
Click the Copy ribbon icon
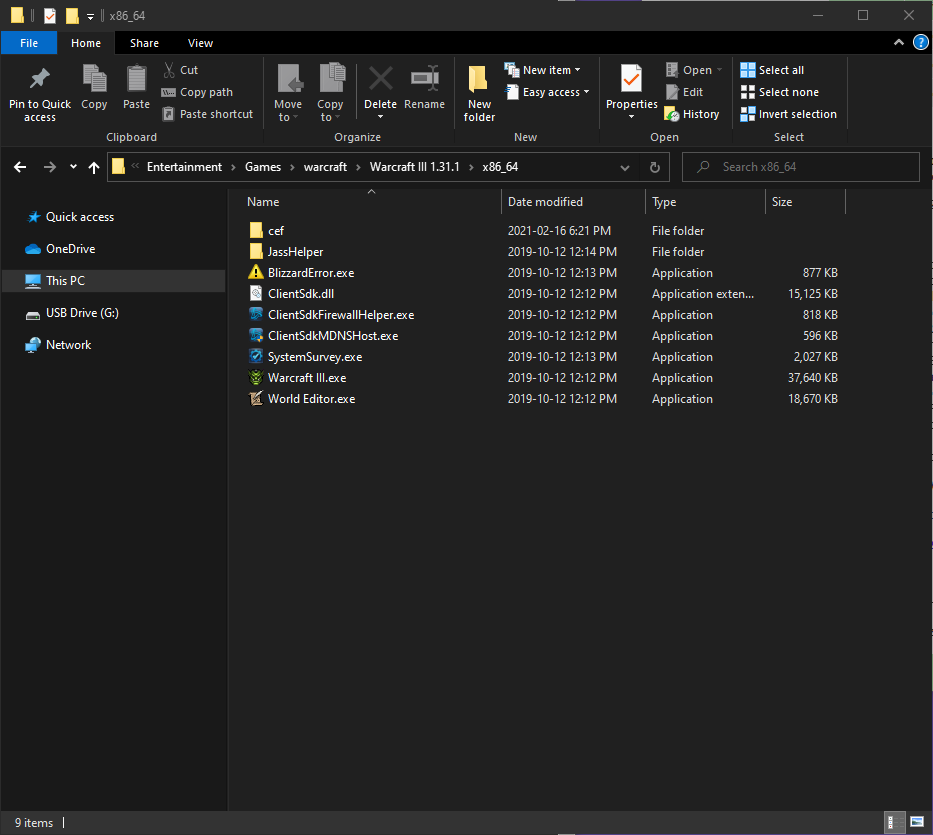[x=94, y=79]
